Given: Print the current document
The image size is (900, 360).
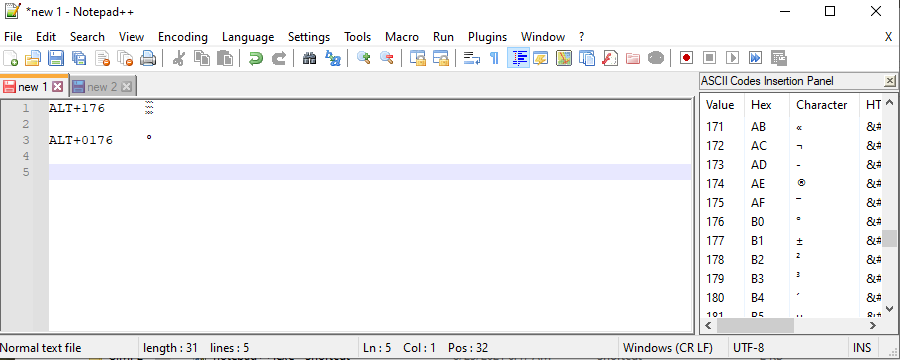Looking at the screenshot, I should pyautogui.click(x=148, y=58).
